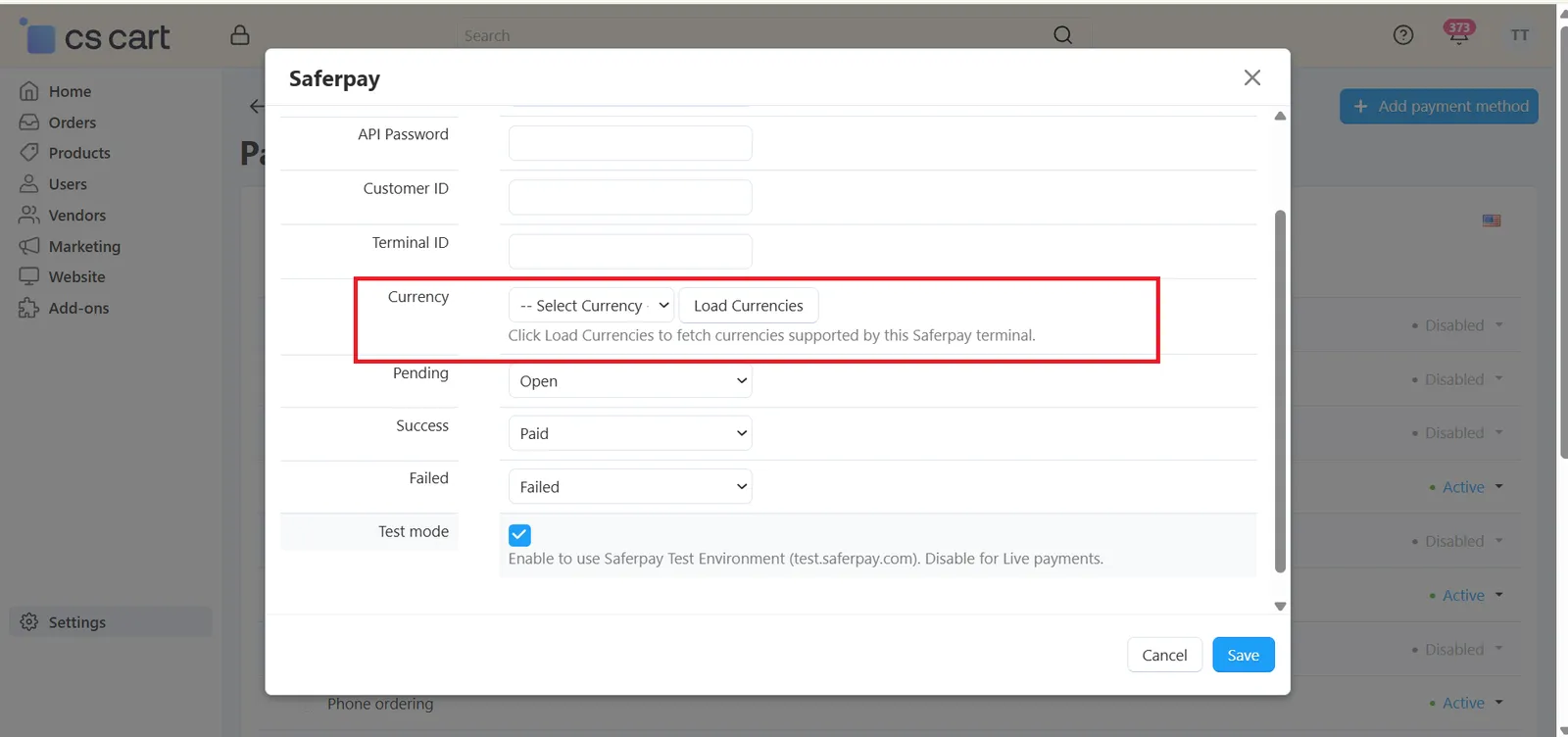This screenshot has height=737, width=1568.
Task: Click the Vendors people icon
Action: click(29, 215)
